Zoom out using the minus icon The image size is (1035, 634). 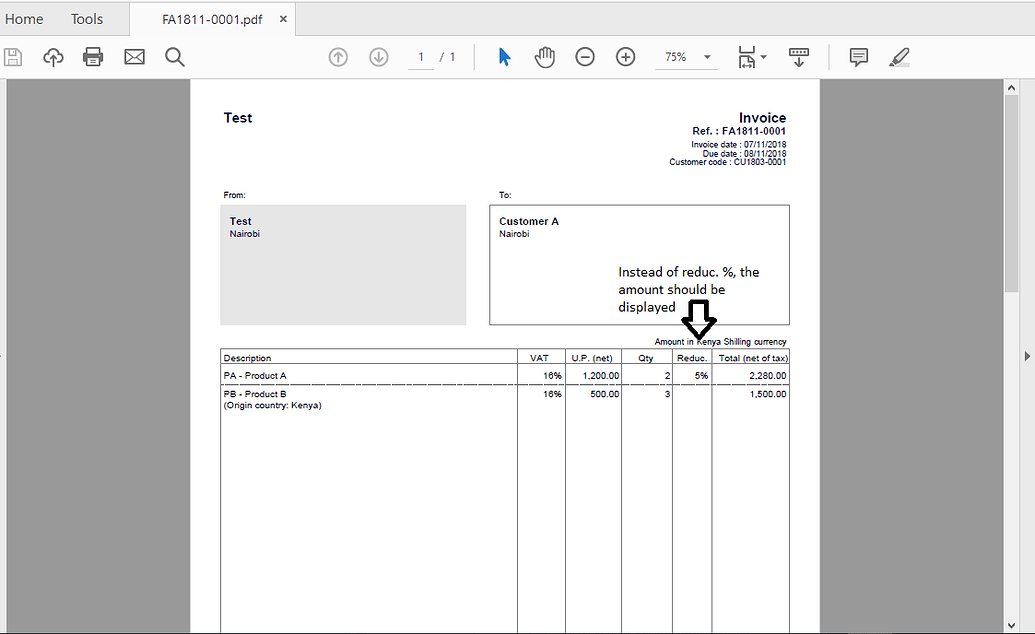[585, 57]
